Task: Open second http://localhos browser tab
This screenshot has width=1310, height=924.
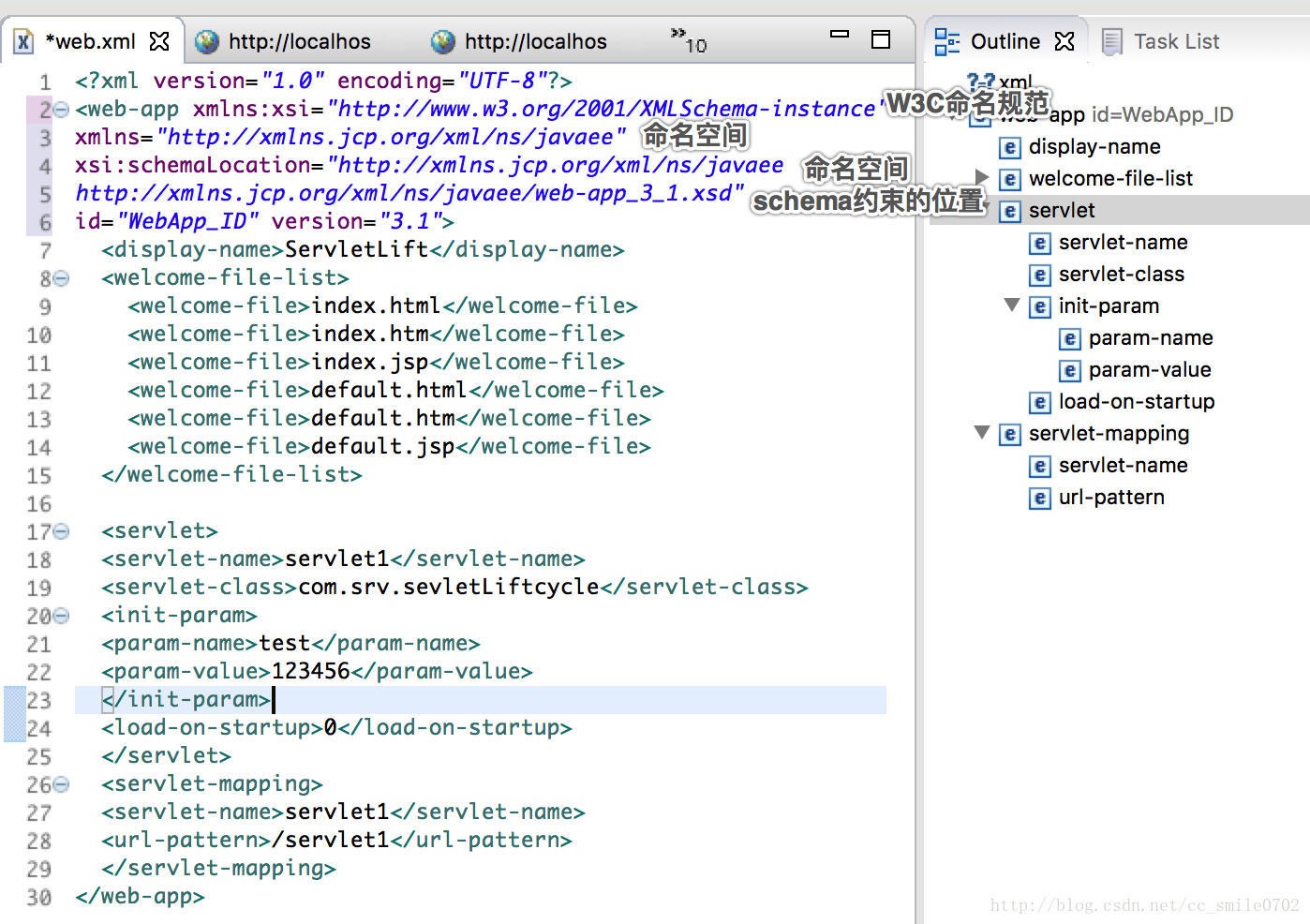Action: 535,41
